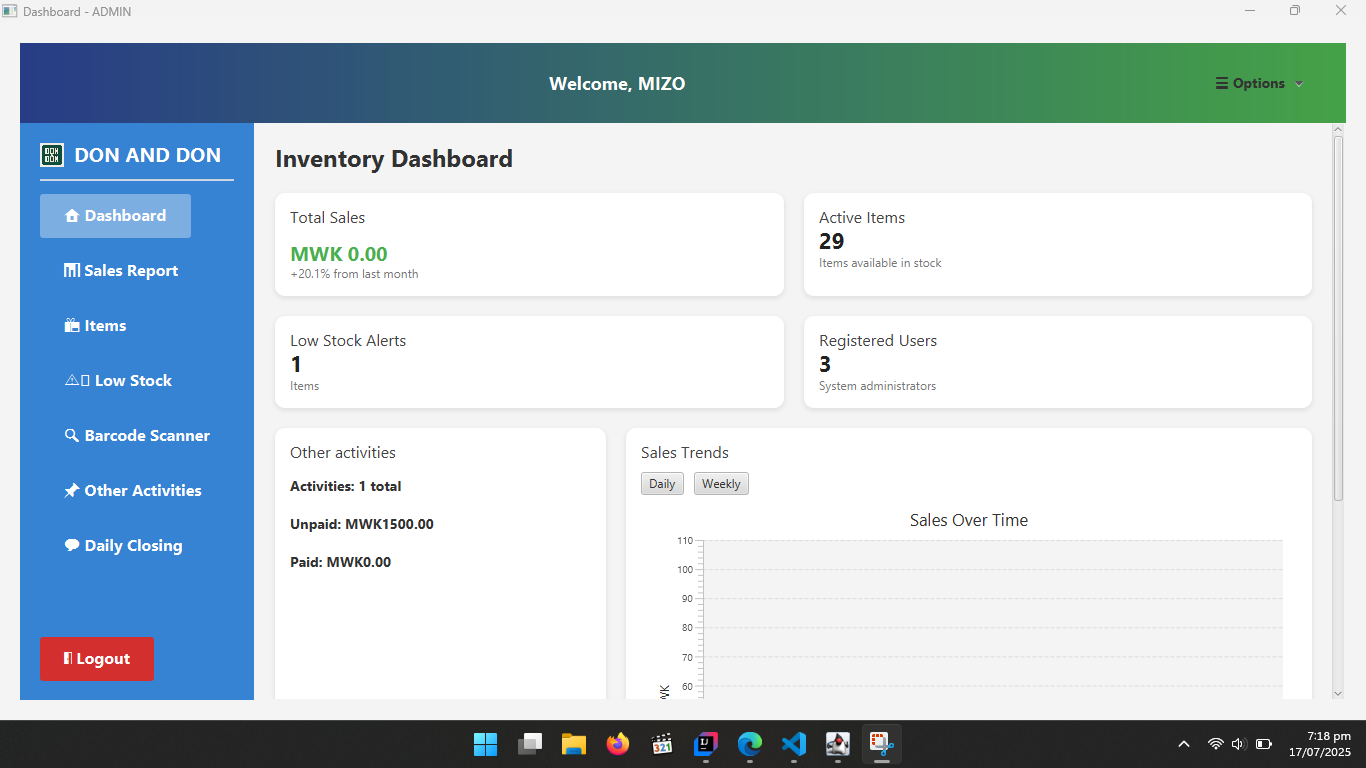
Task: Click the Total Sales card
Action: tap(529, 245)
